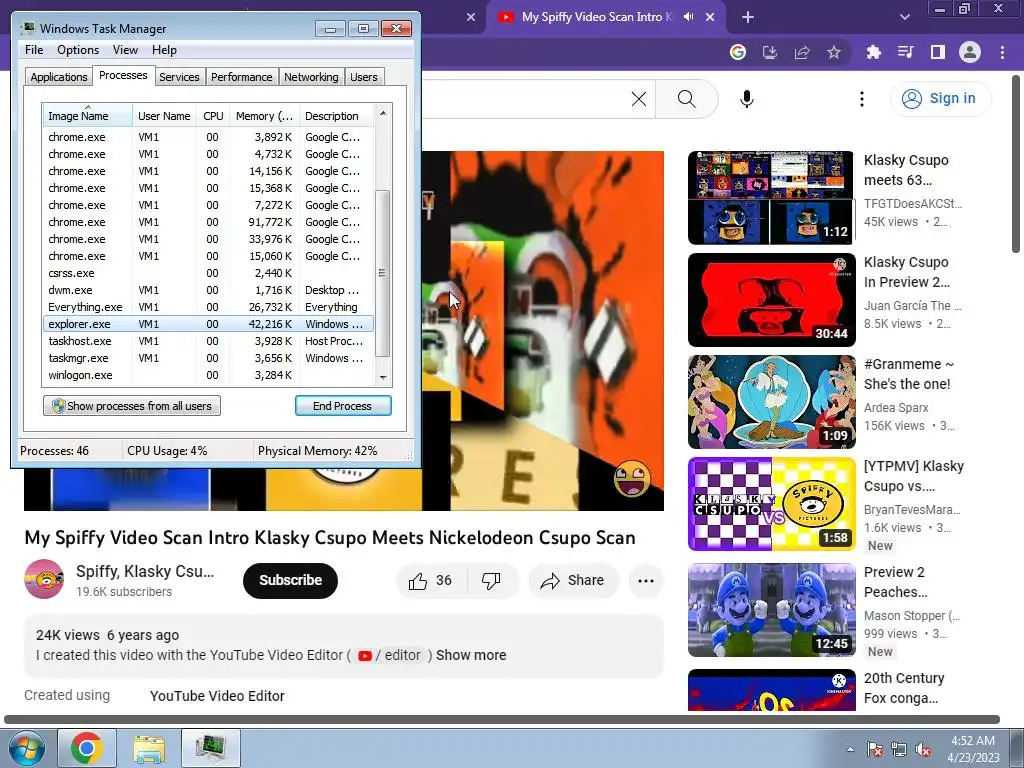
Task: Click the Action Center flag tray icon
Action: (x=874, y=749)
